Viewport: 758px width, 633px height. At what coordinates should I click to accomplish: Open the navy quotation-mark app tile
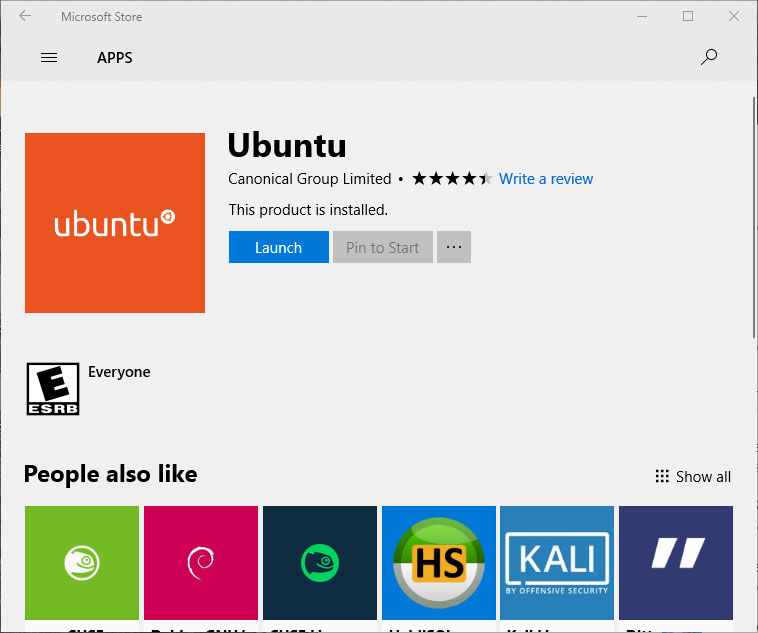(x=675, y=563)
